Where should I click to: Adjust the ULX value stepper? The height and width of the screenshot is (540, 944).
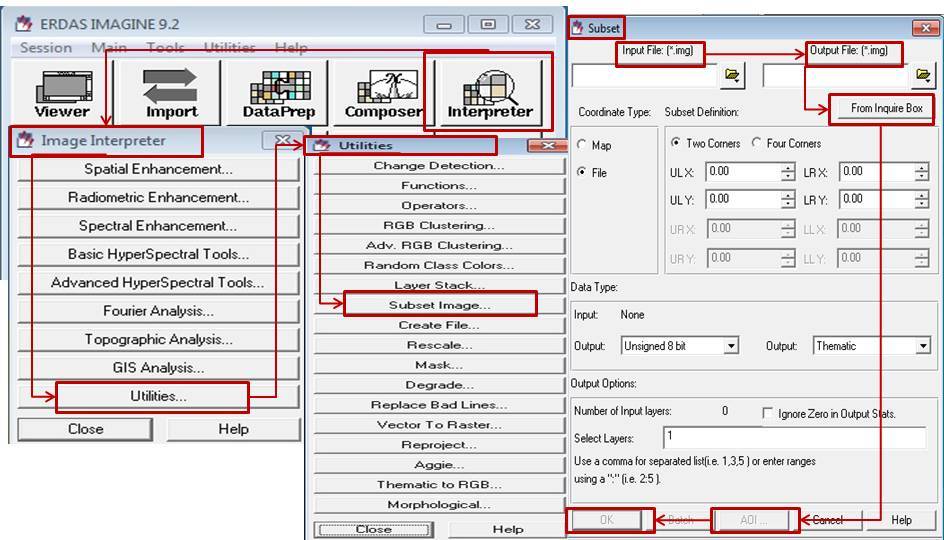point(788,172)
